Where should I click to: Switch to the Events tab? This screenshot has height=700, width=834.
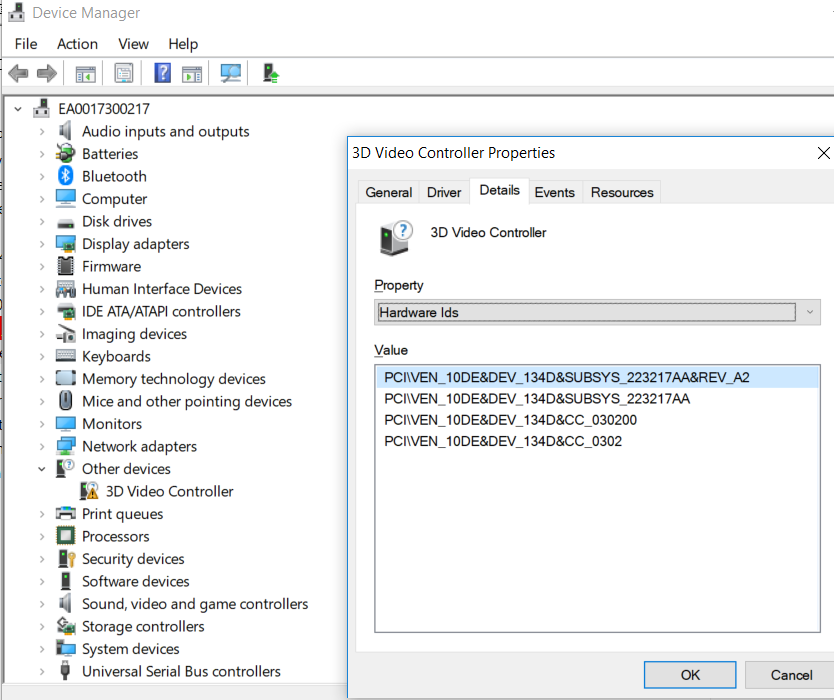554,192
